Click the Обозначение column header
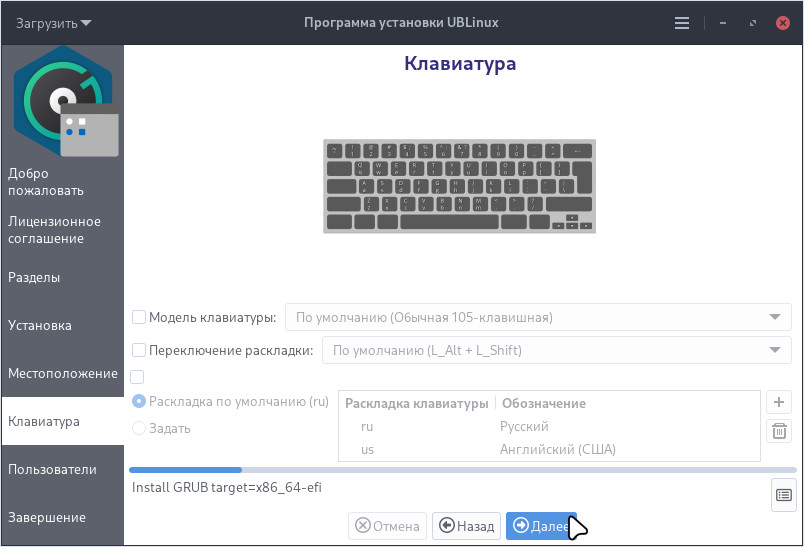804x547 pixels. pyautogui.click(x=544, y=403)
